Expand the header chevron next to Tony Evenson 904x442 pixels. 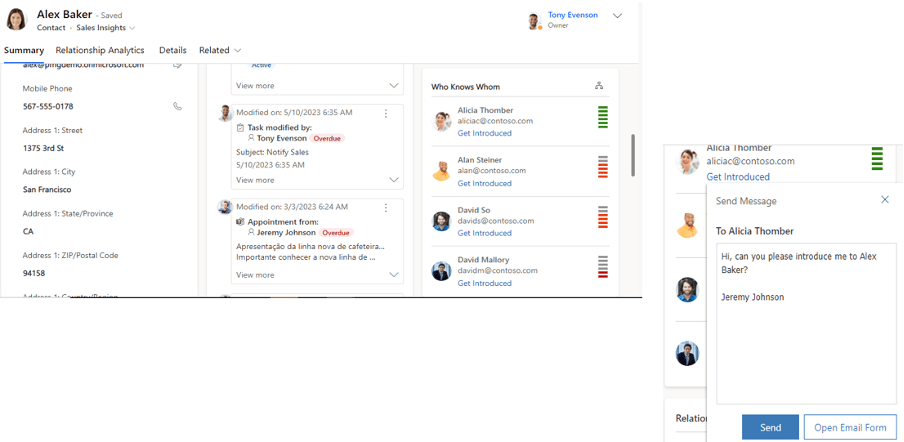pos(617,16)
